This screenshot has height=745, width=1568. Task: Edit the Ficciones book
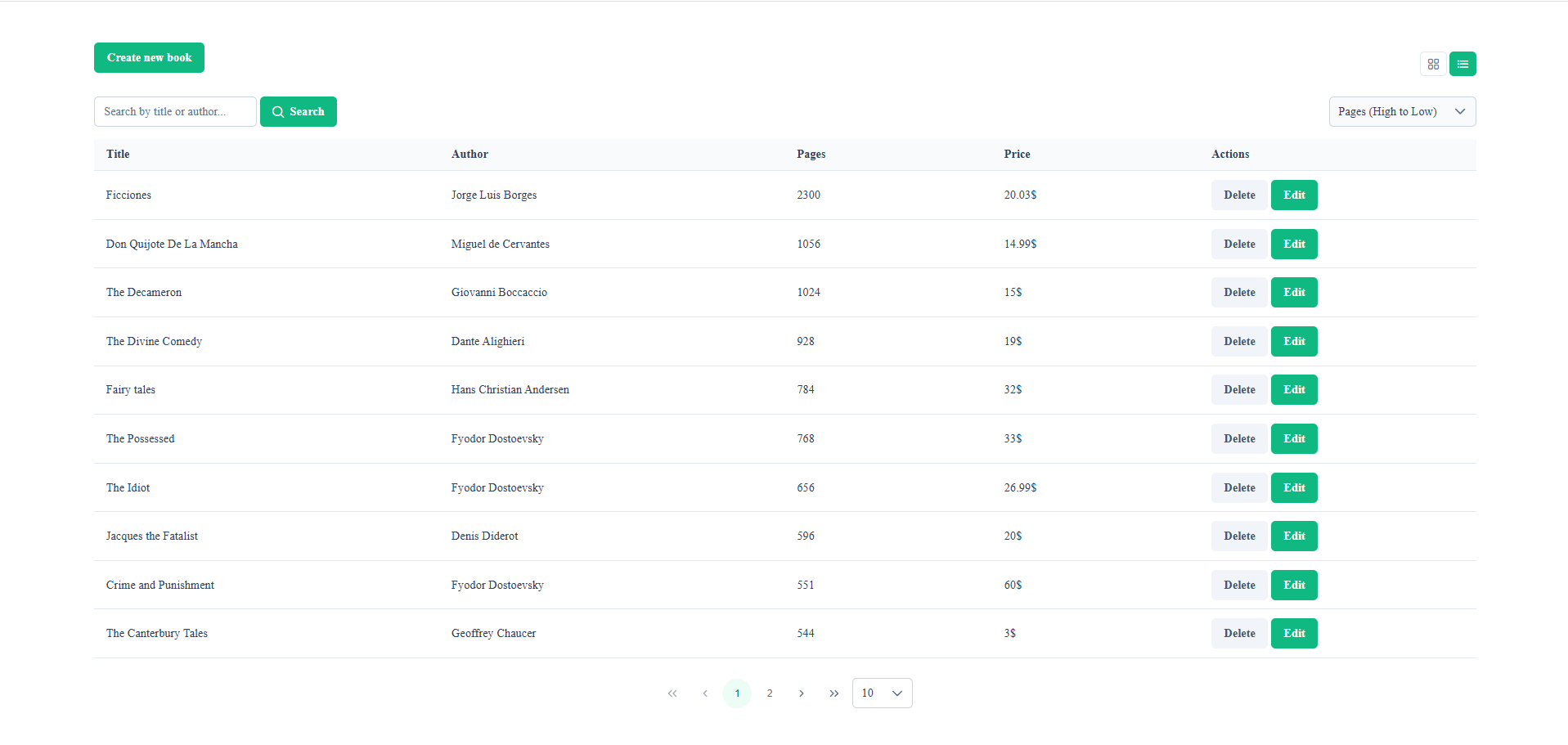[x=1294, y=195]
